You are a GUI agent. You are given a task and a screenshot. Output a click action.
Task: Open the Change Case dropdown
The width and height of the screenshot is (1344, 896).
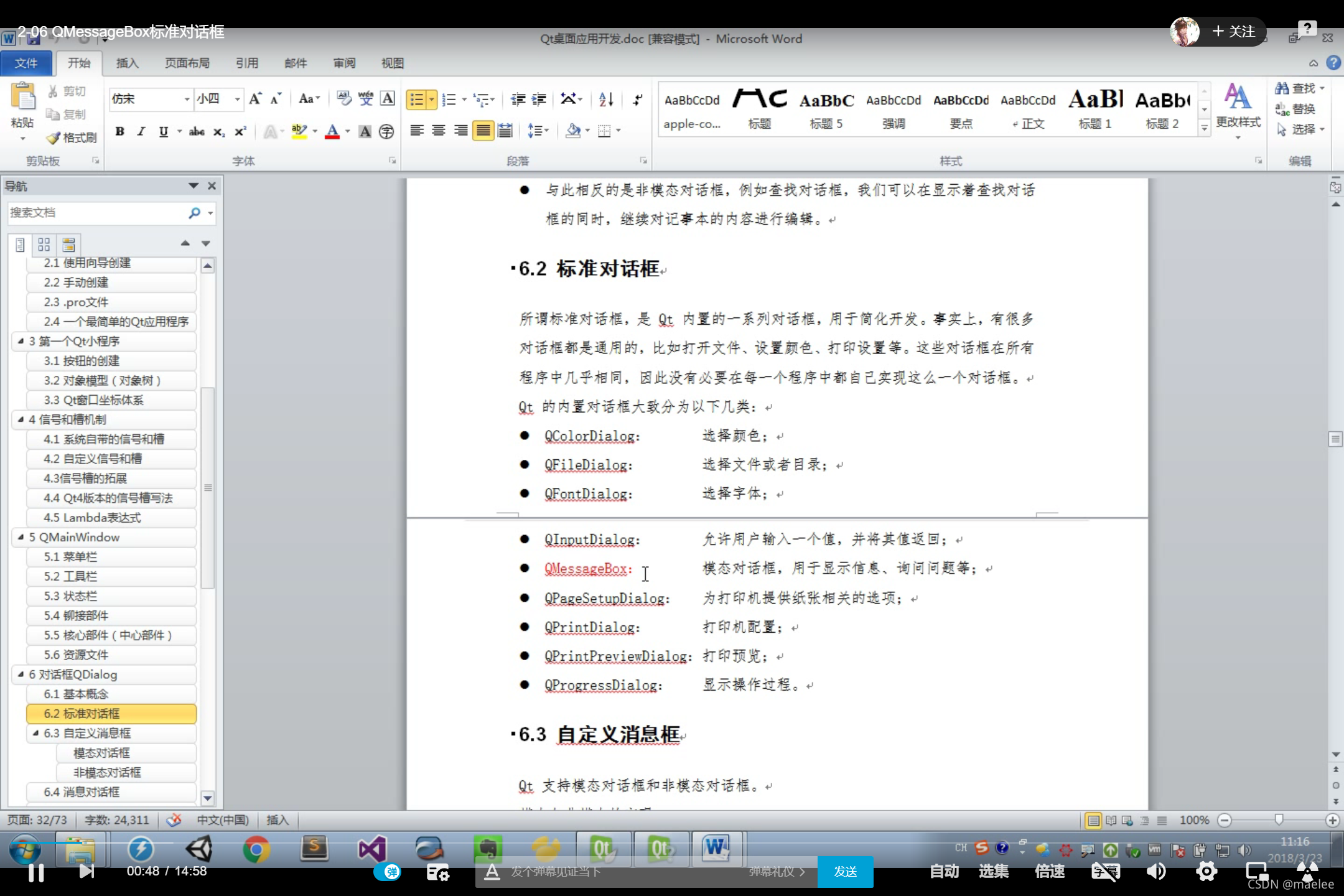pos(309,99)
